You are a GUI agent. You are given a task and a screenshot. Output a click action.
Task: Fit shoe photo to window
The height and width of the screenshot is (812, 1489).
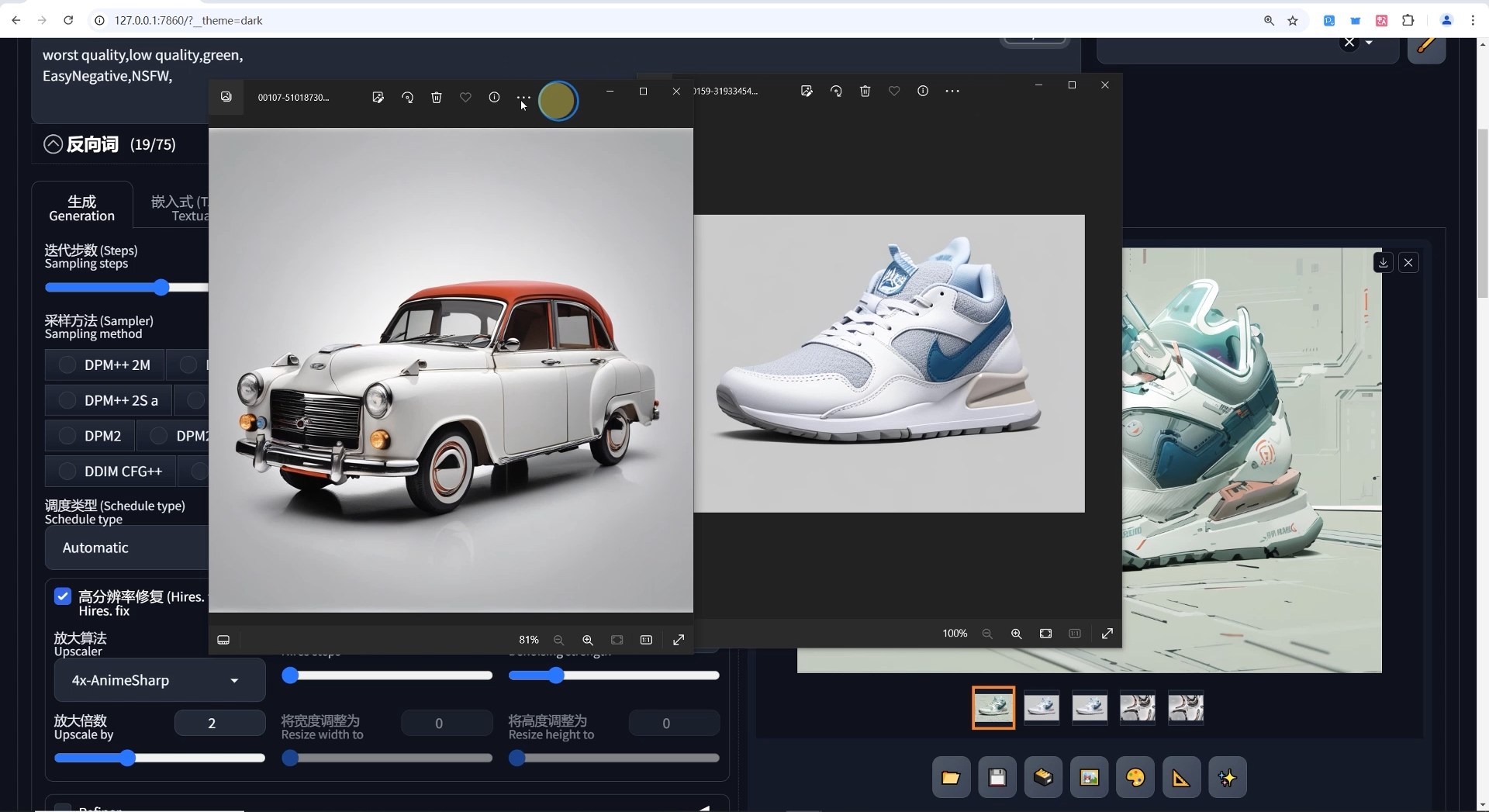(1045, 634)
